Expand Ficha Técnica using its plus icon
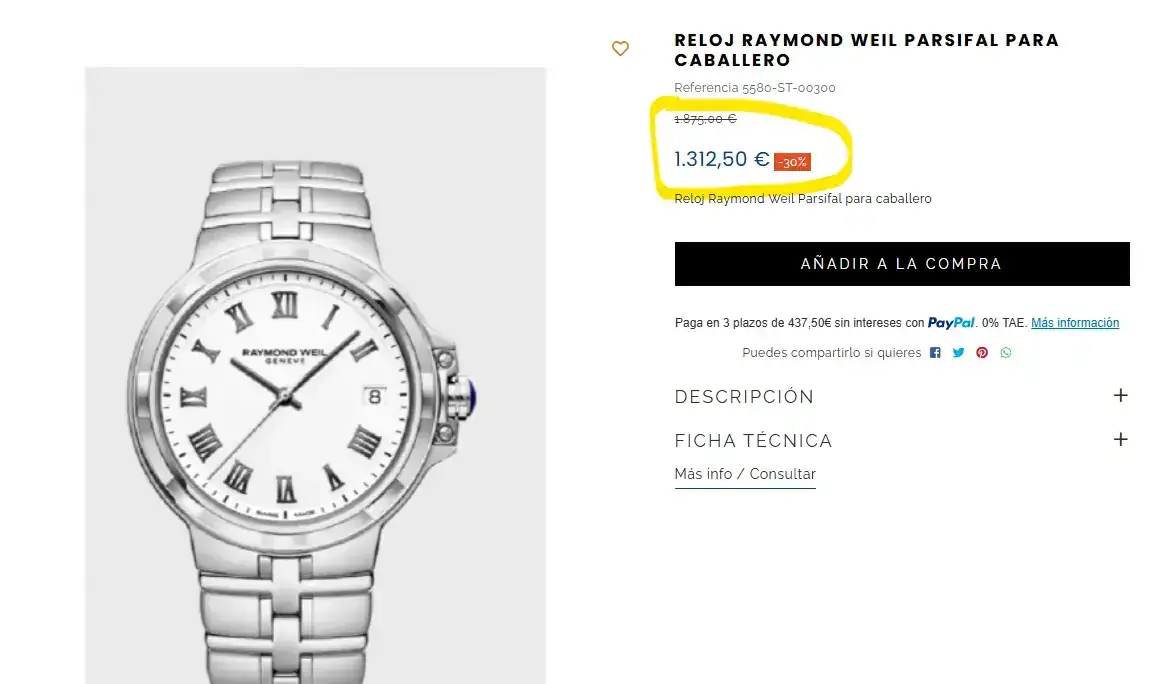The image size is (1159, 684). pyautogui.click(x=1120, y=440)
